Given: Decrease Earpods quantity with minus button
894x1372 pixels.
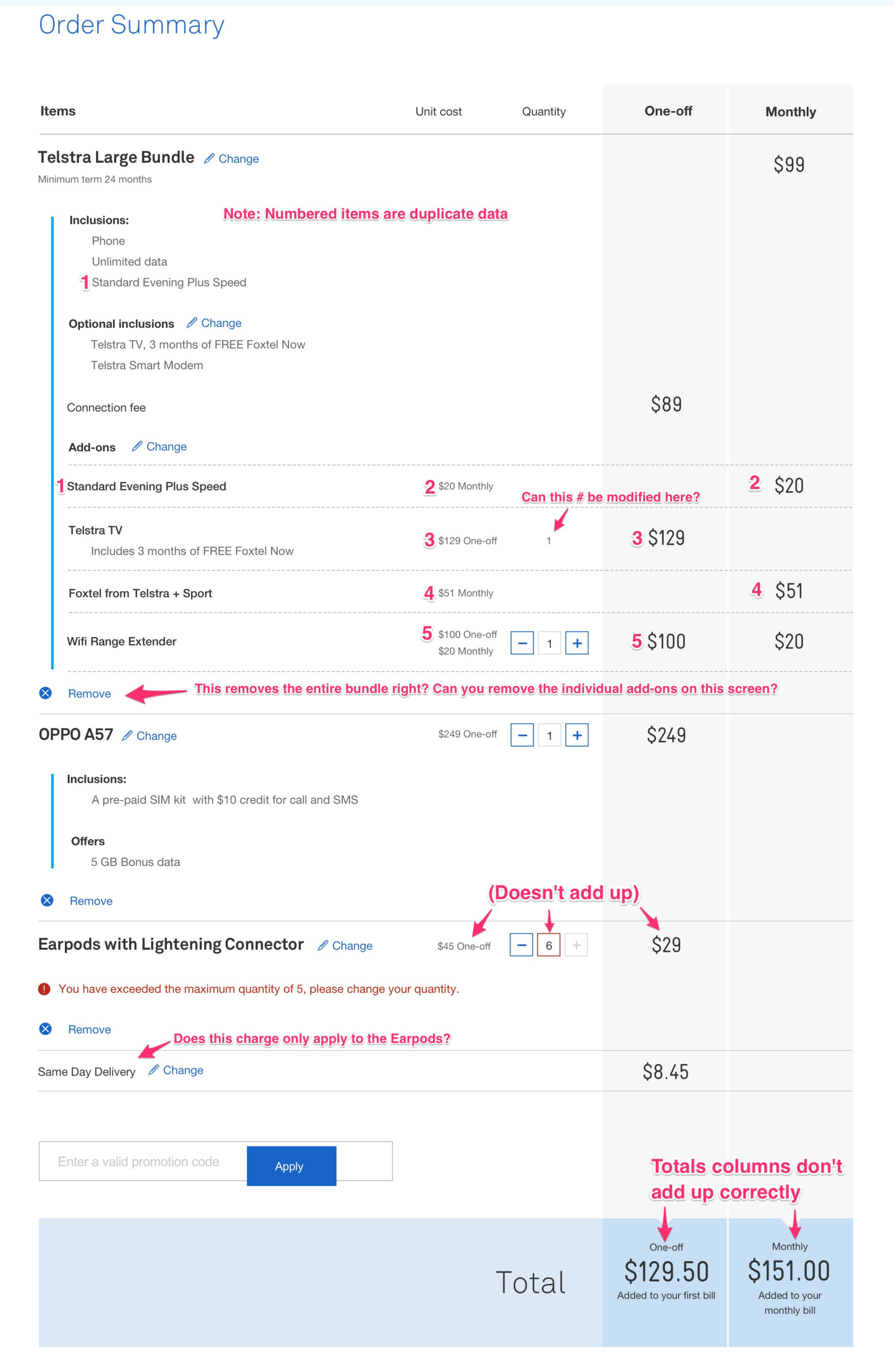Looking at the screenshot, I should pos(521,945).
